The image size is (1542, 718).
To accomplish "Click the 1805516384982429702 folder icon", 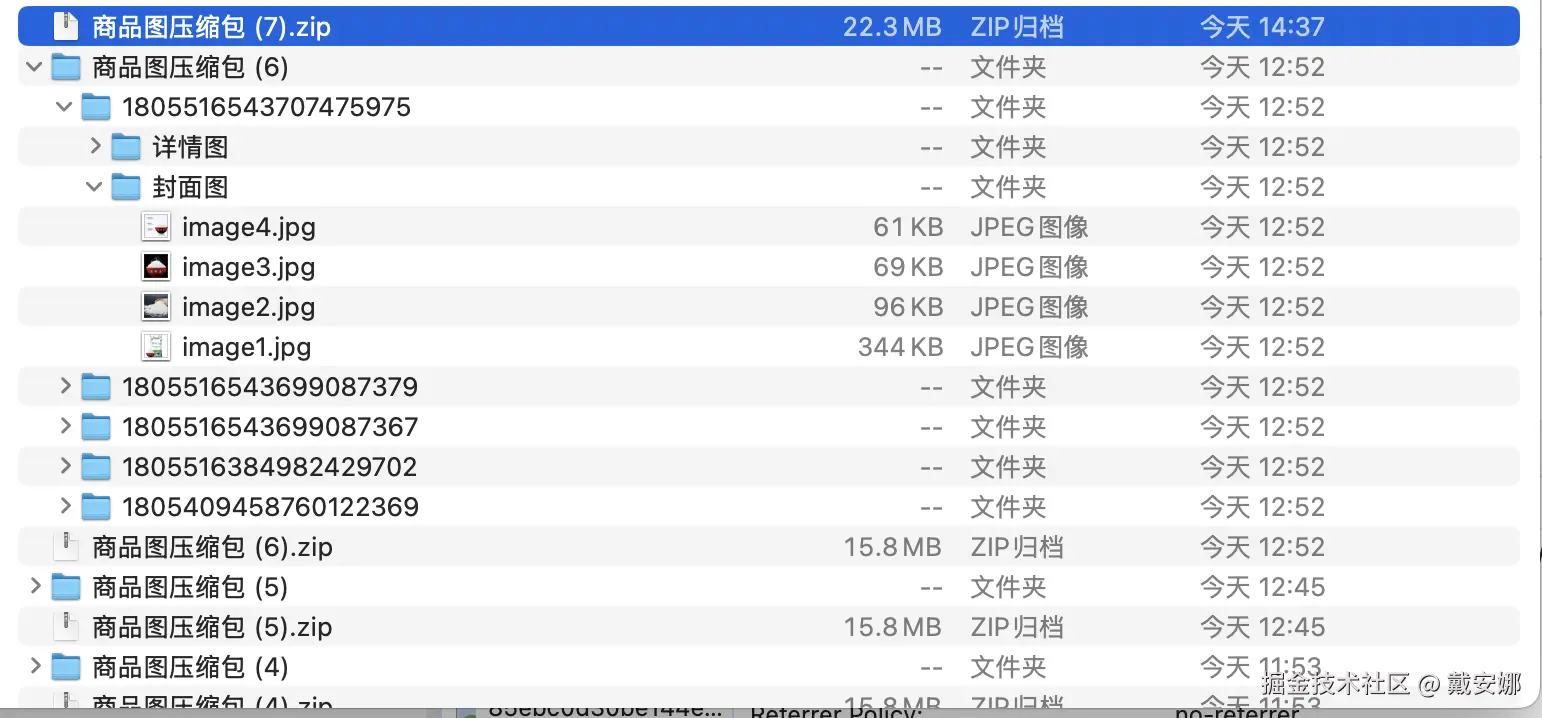I will coord(95,467).
